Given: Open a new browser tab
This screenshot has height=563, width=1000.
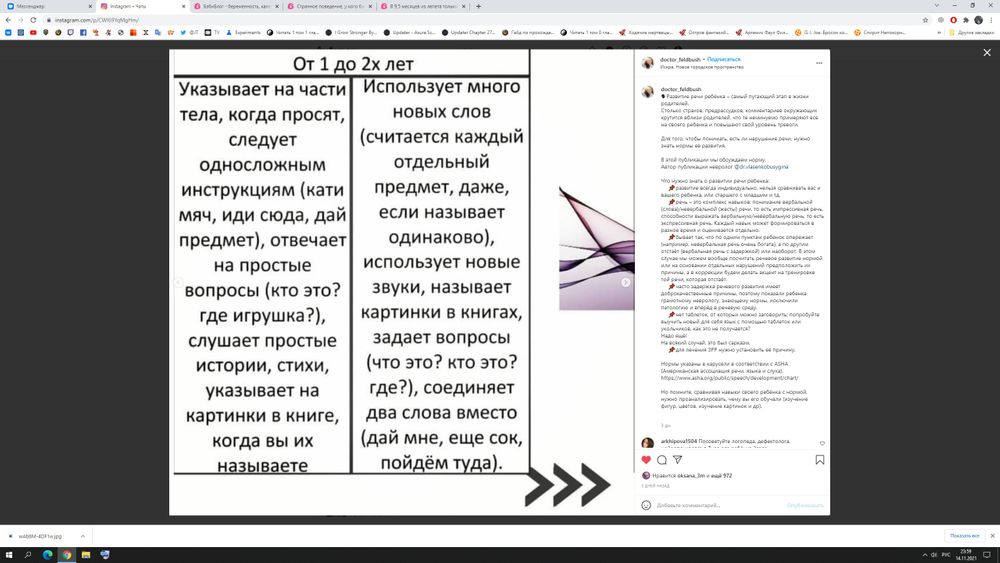Looking at the screenshot, I should [x=478, y=6].
